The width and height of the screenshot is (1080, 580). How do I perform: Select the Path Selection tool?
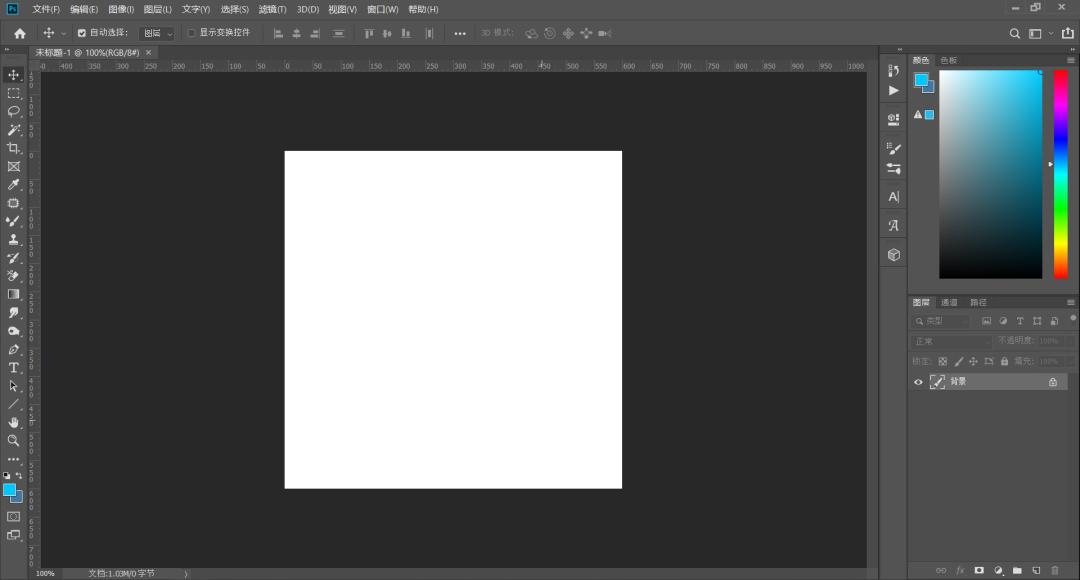(13, 386)
